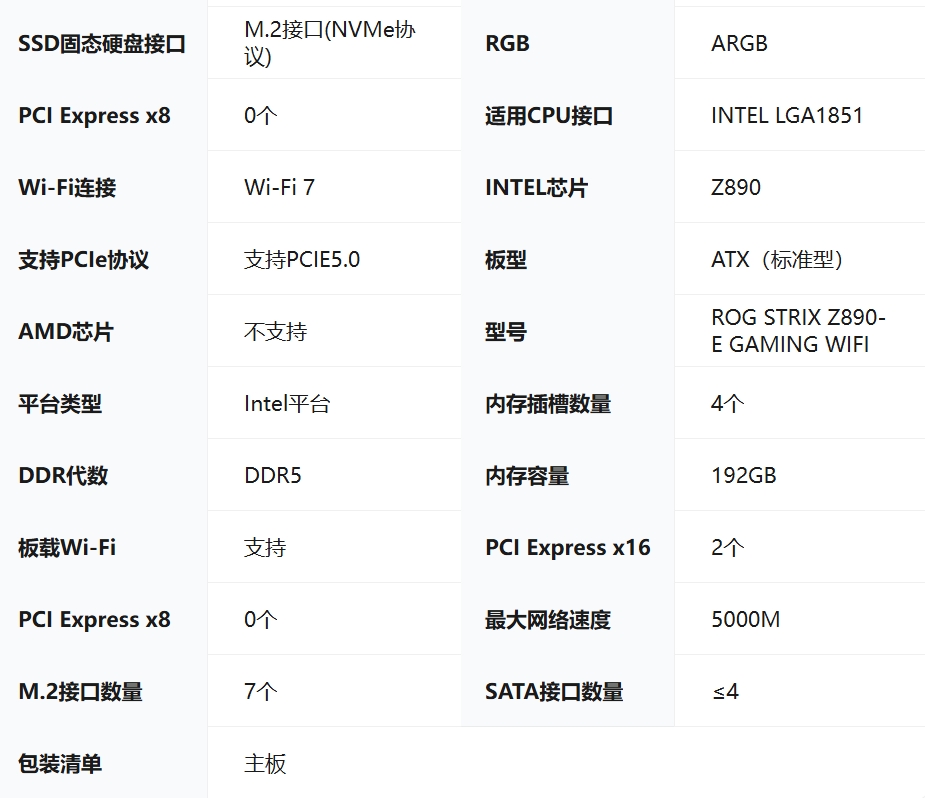
Task: Select the 板载Wi-Fi label
Action: click(x=67, y=548)
